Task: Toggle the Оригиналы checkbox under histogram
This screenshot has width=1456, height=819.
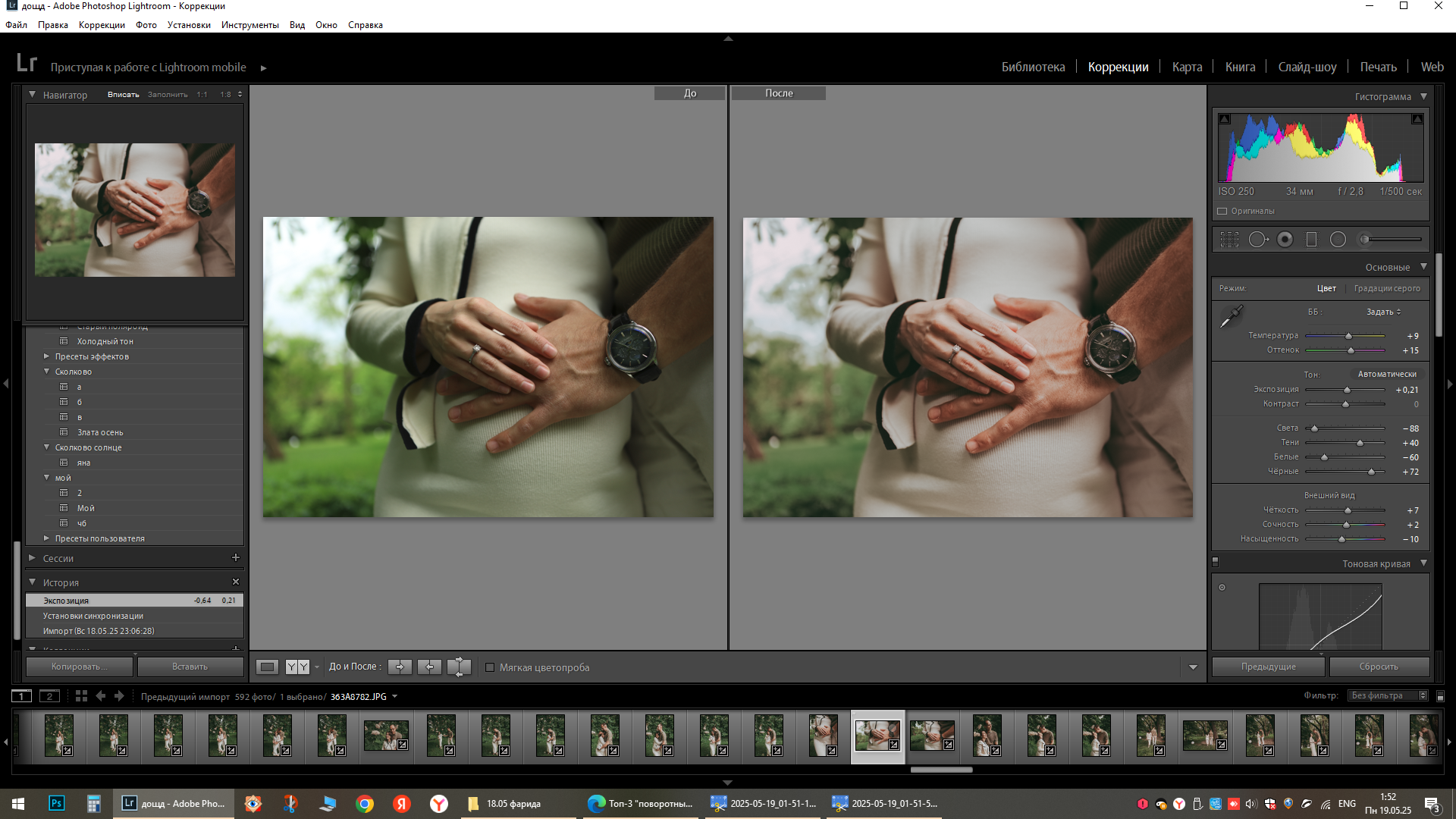Action: (x=1222, y=211)
